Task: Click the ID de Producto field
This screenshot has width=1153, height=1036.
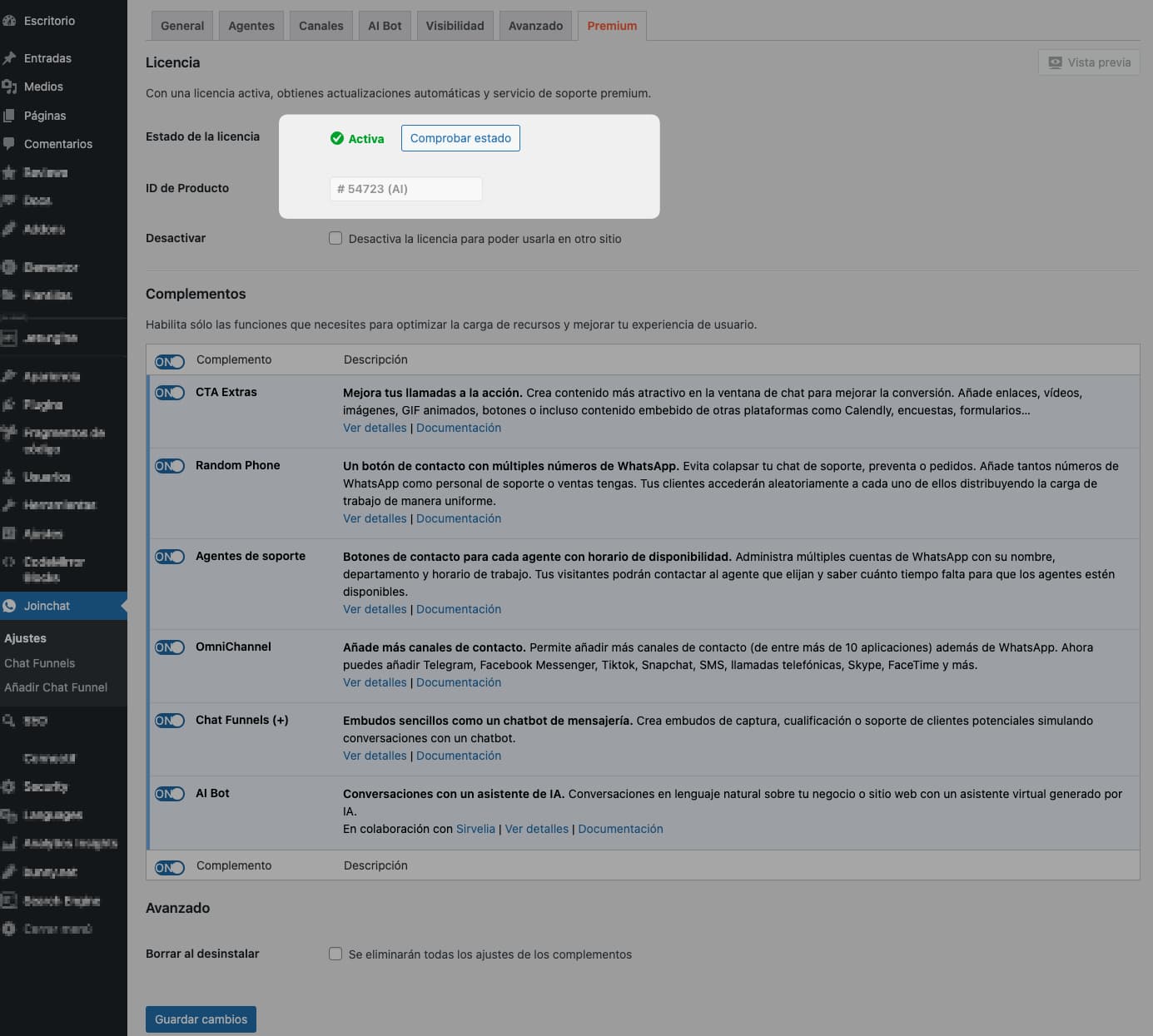Action: pyautogui.click(x=405, y=189)
